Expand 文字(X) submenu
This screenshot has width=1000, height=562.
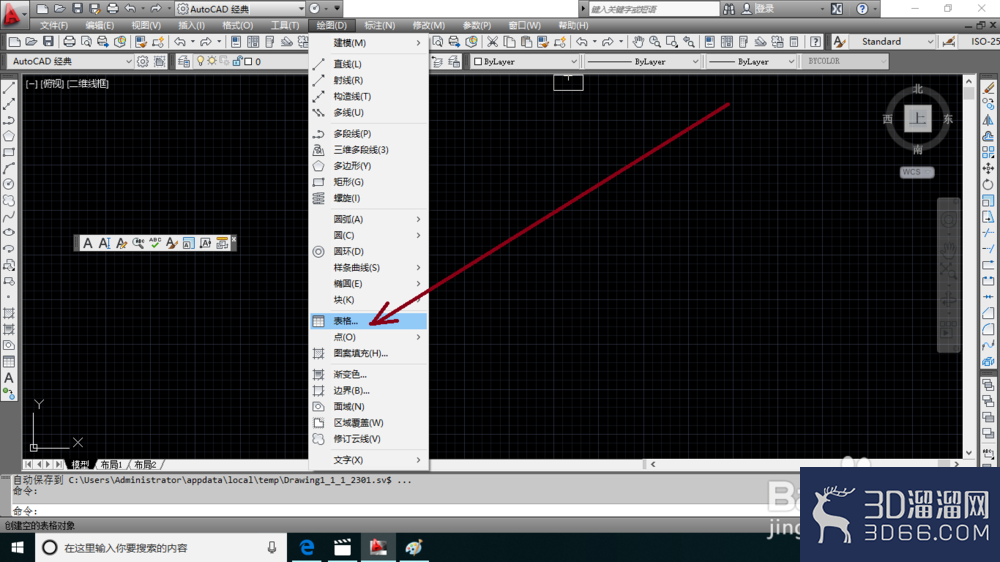369,460
